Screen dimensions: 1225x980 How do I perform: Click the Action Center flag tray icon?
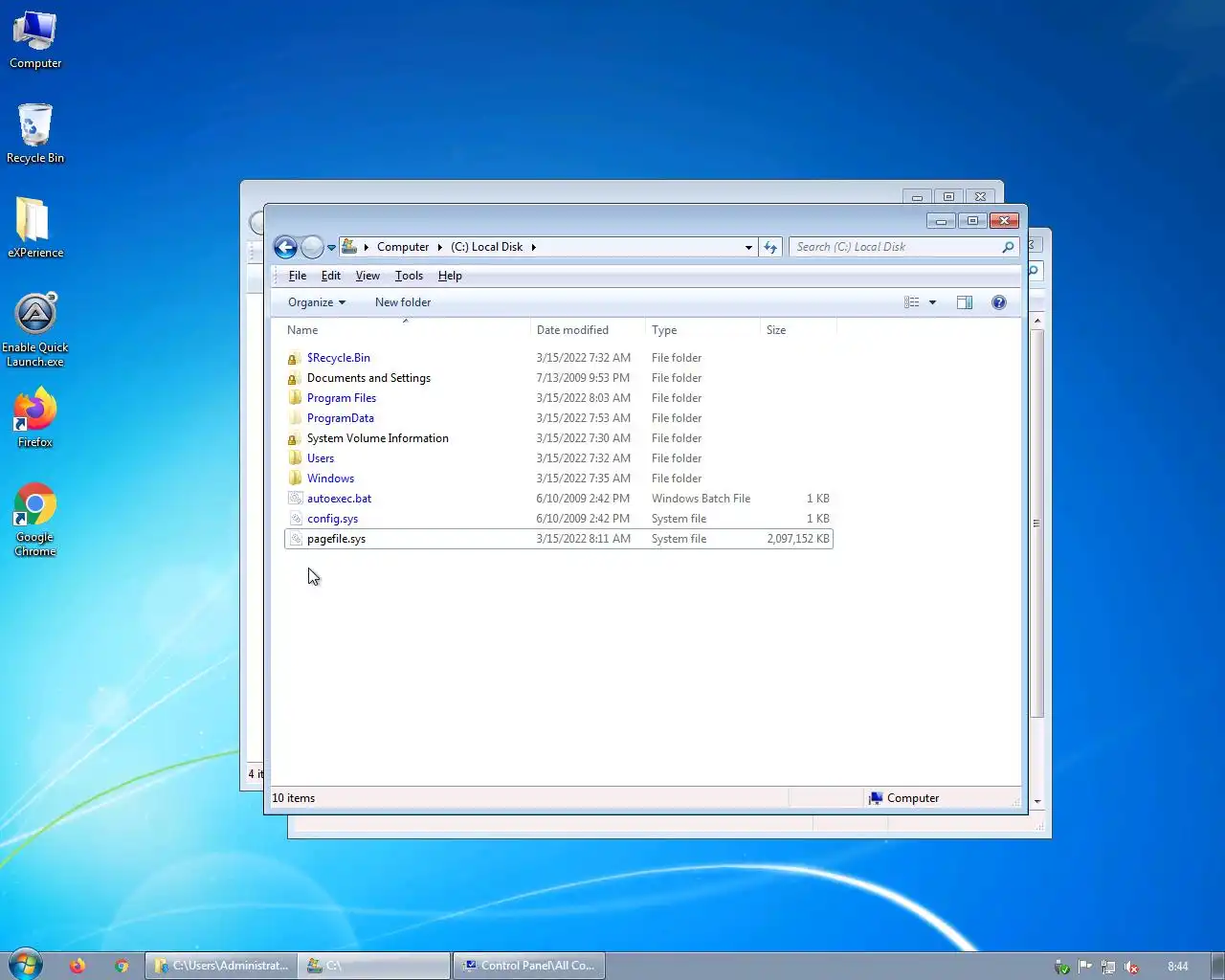tap(1085, 967)
